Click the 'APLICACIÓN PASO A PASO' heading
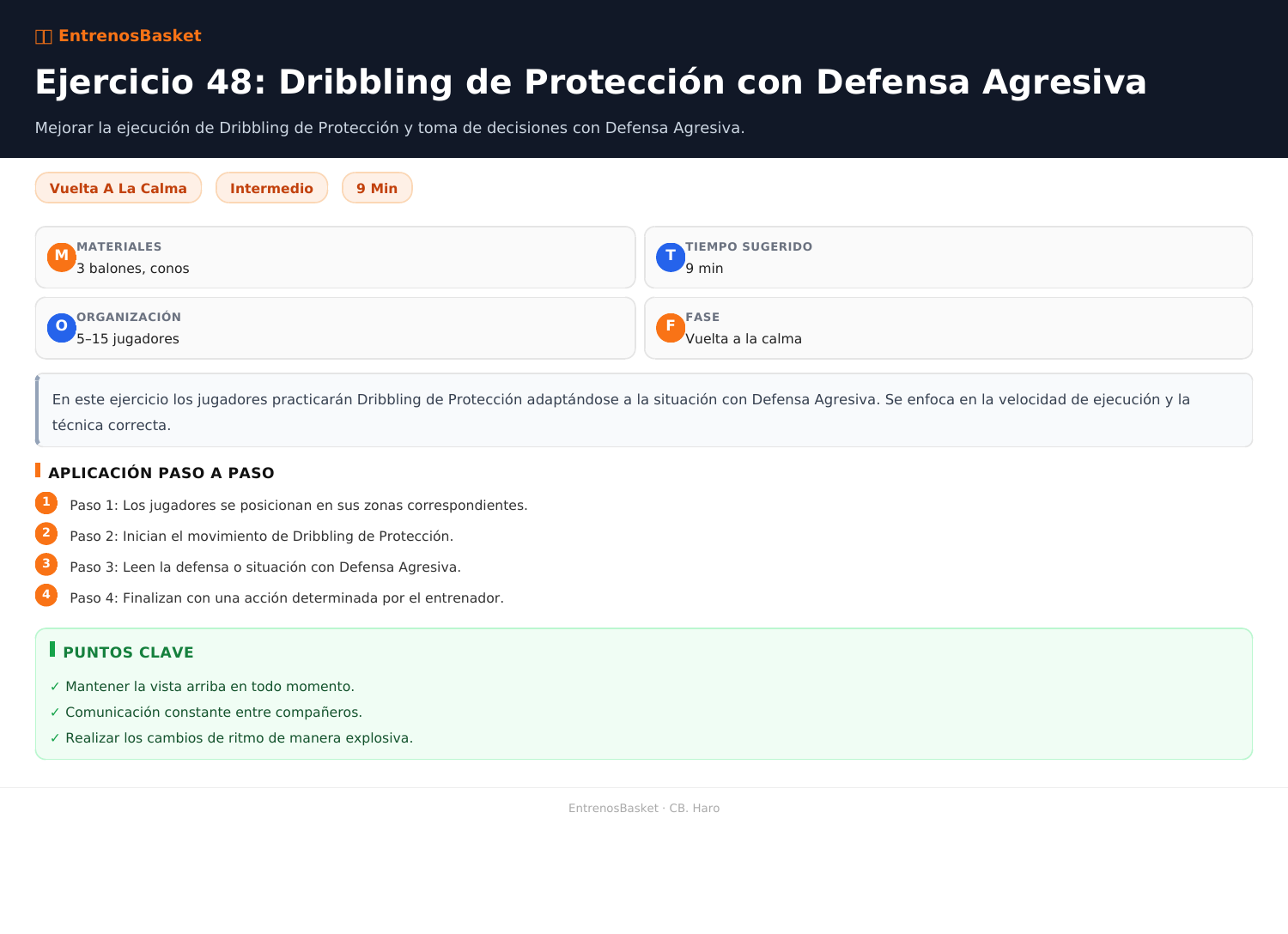The height and width of the screenshot is (934, 1288). pos(161,473)
